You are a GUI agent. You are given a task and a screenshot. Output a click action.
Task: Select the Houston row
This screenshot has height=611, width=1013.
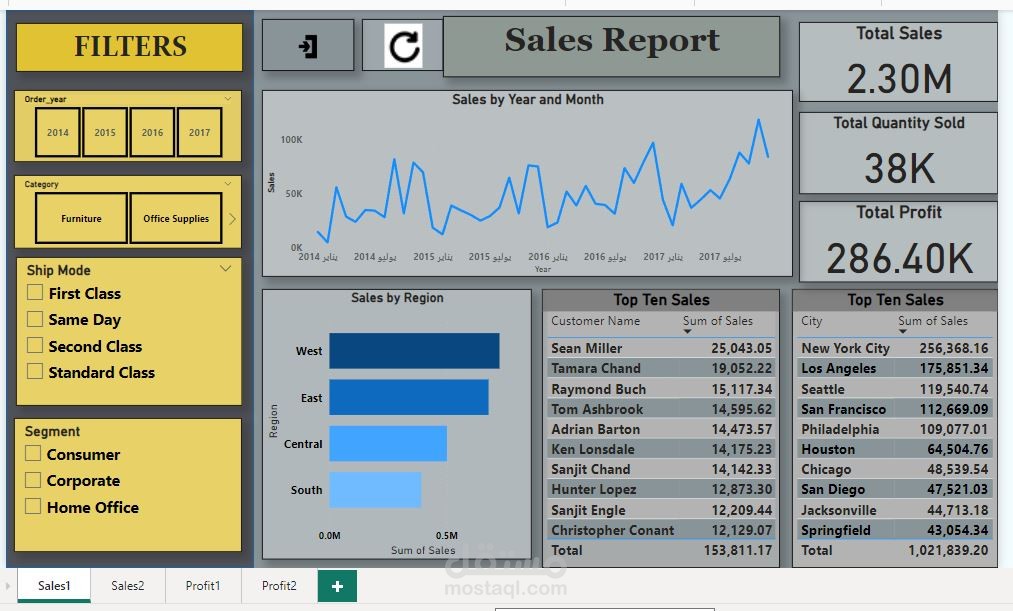pyautogui.click(x=894, y=449)
